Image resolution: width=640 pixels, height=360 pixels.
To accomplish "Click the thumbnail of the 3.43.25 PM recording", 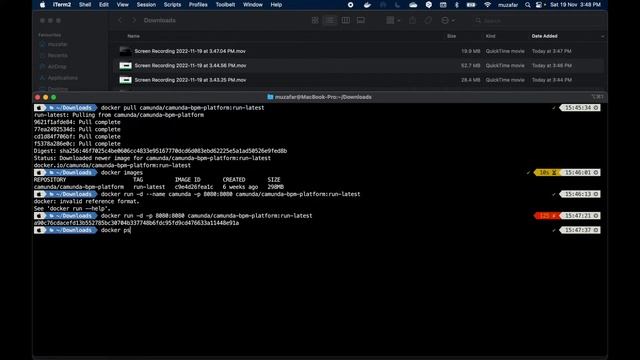I will [x=125, y=80].
